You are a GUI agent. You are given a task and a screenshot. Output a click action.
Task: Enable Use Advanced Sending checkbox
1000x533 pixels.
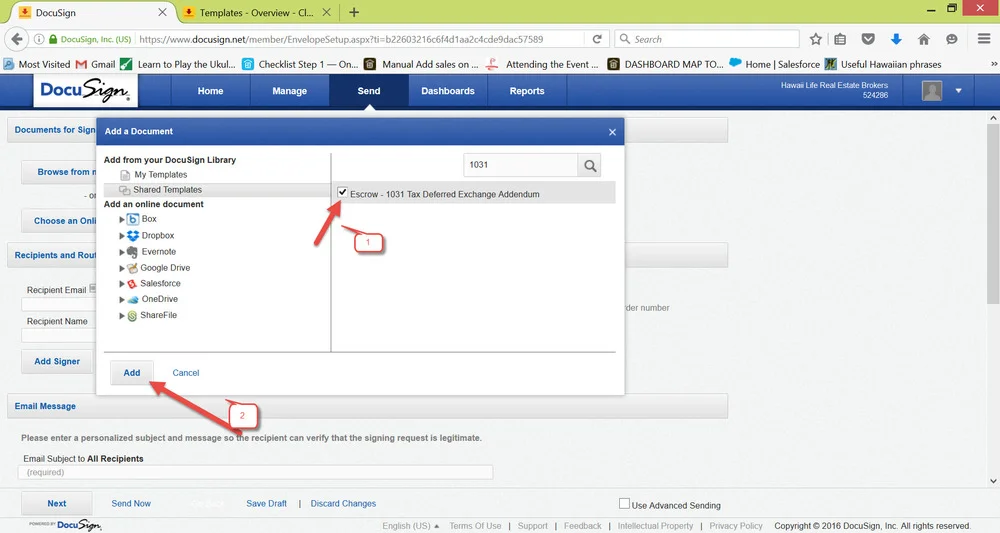click(624, 504)
